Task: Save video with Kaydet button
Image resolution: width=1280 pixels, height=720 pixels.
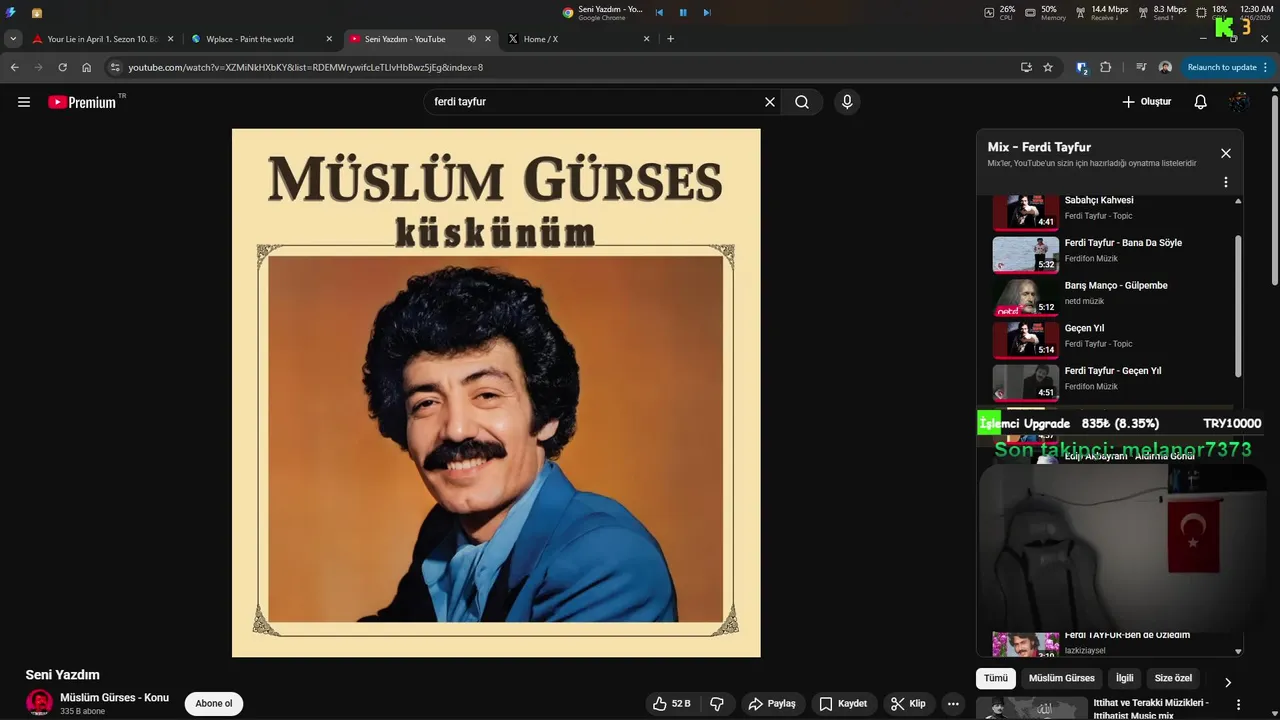Action: (843, 704)
